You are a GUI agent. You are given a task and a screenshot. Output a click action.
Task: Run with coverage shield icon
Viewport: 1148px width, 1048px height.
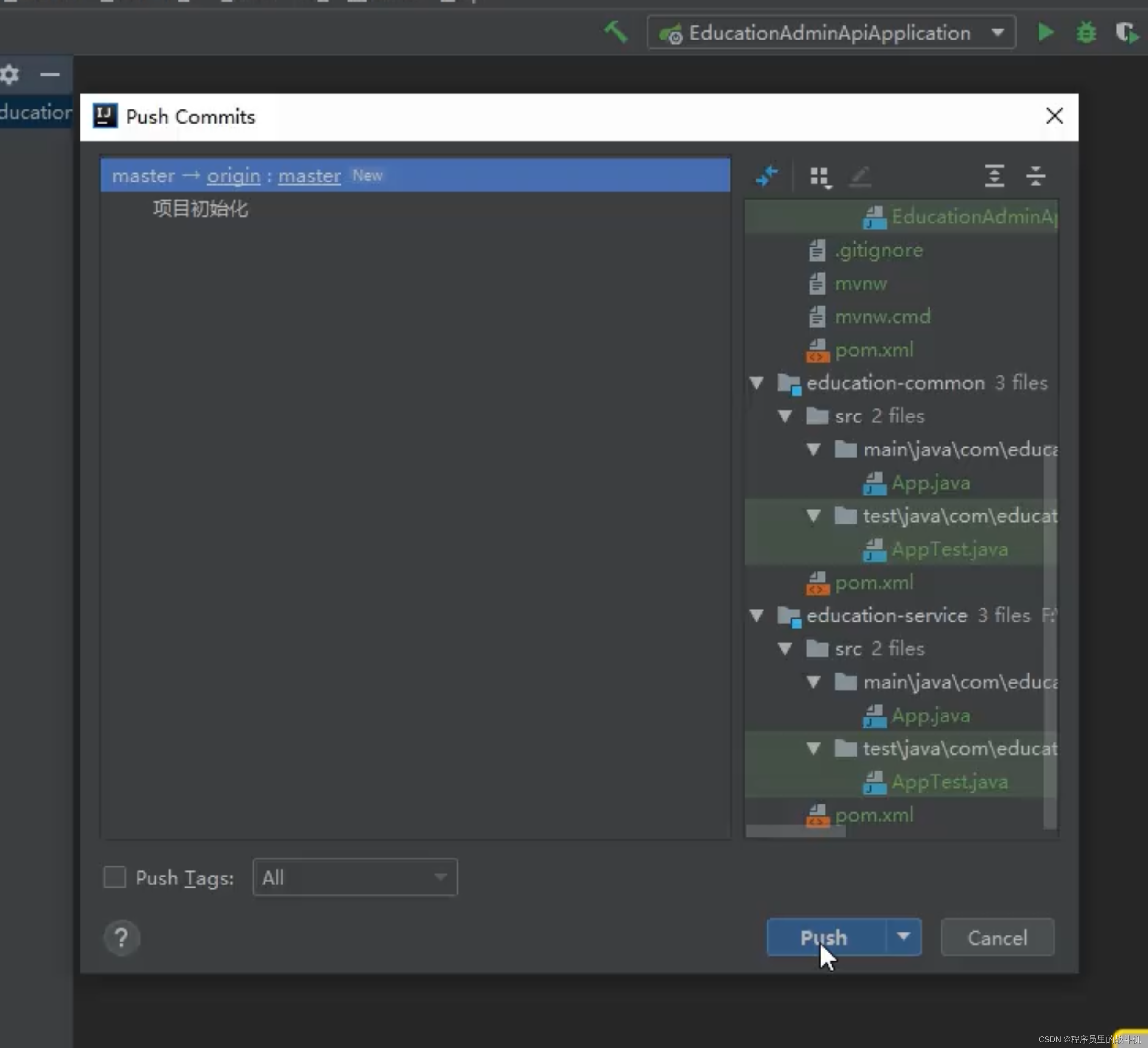1126,33
